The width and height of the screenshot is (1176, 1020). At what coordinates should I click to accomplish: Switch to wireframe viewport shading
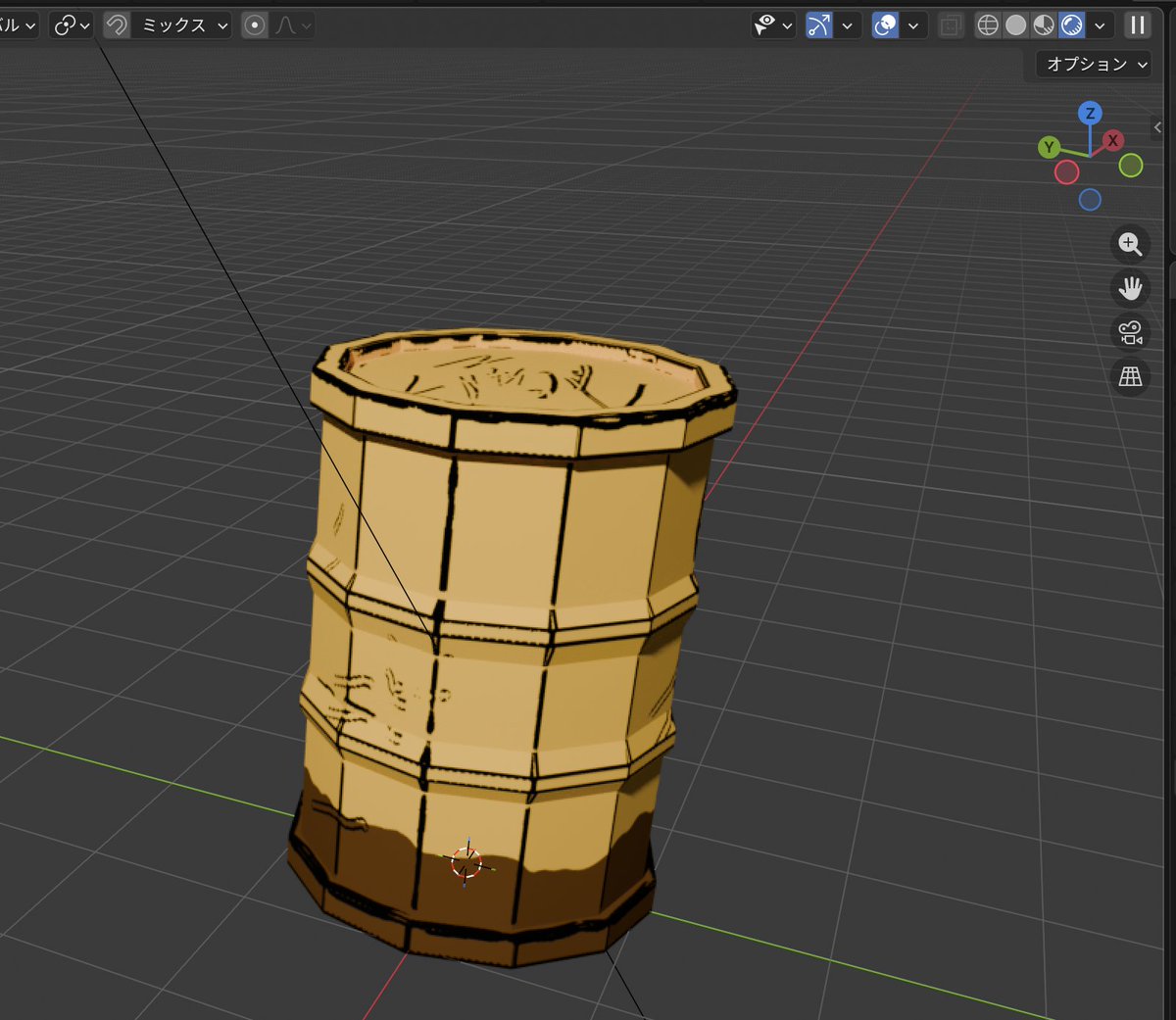(988, 25)
